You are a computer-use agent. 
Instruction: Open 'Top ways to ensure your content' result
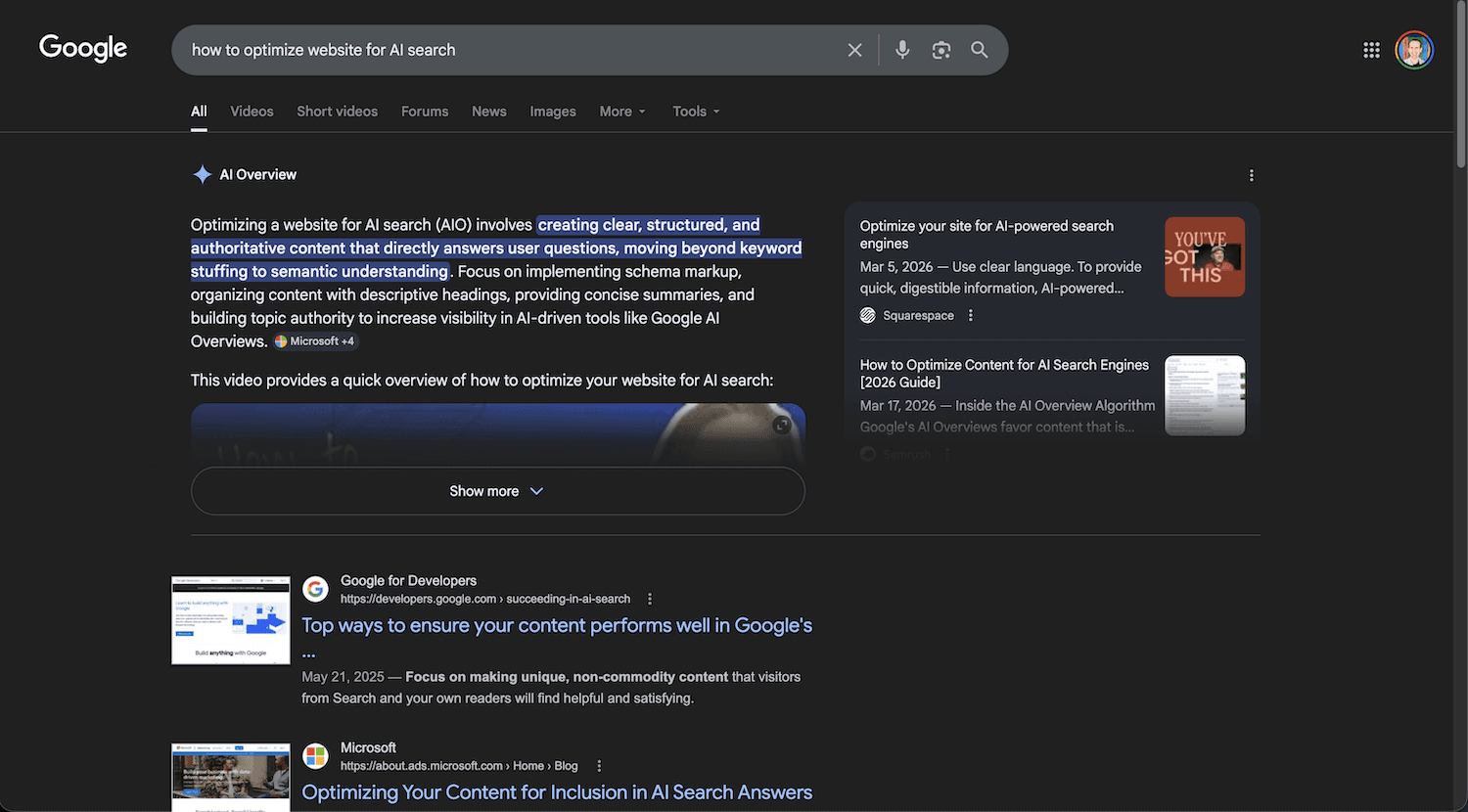557,626
